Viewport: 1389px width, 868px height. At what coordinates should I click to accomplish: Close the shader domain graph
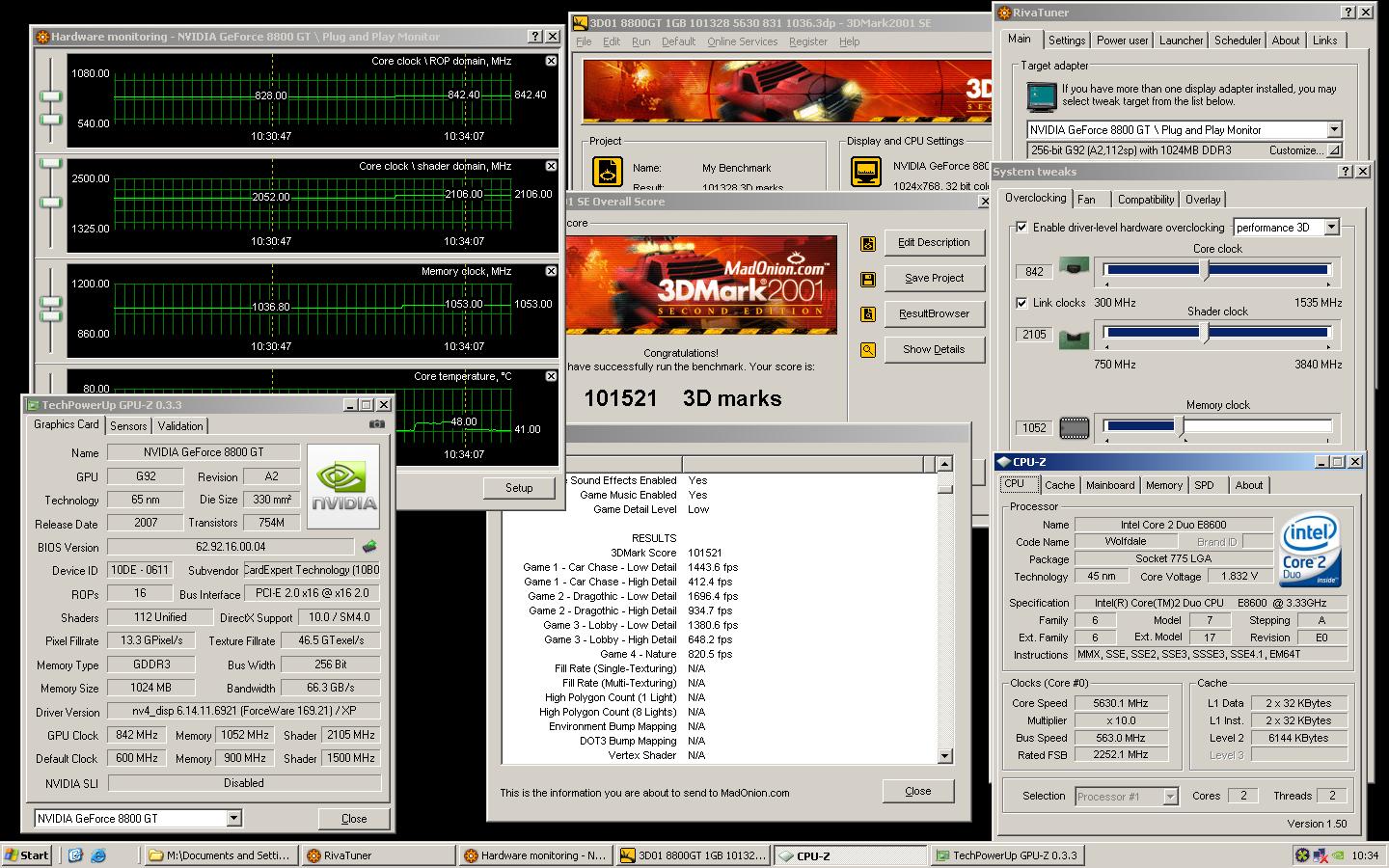click(x=551, y=166)
